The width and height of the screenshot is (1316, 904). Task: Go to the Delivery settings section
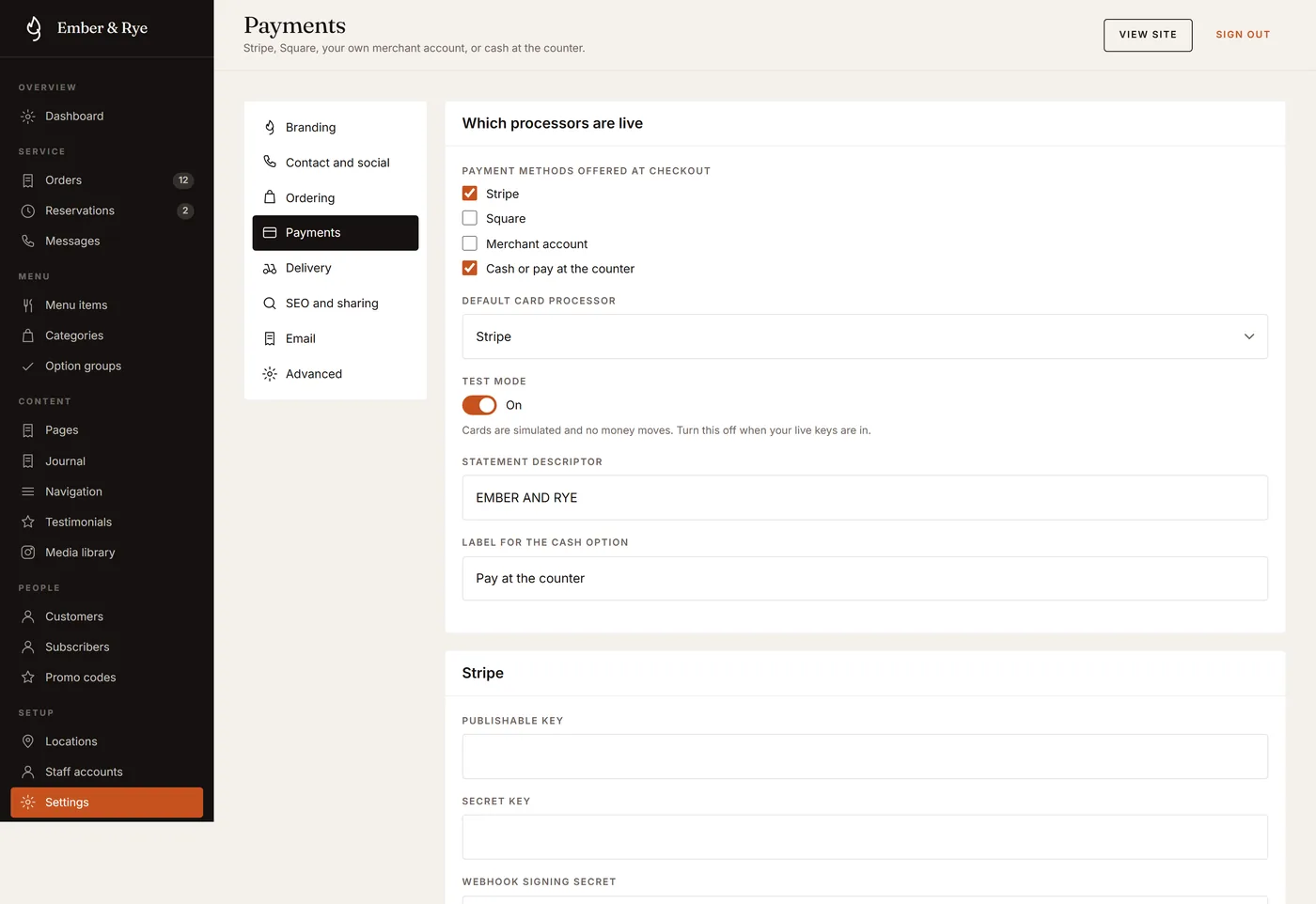click(x=336, y=269)
